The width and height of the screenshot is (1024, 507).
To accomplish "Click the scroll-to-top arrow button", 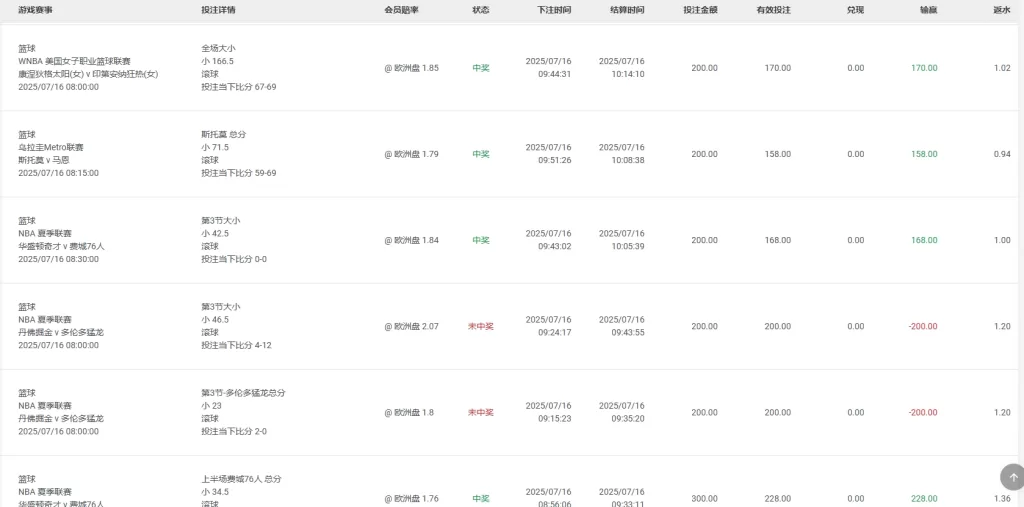I will point(1013,477).
